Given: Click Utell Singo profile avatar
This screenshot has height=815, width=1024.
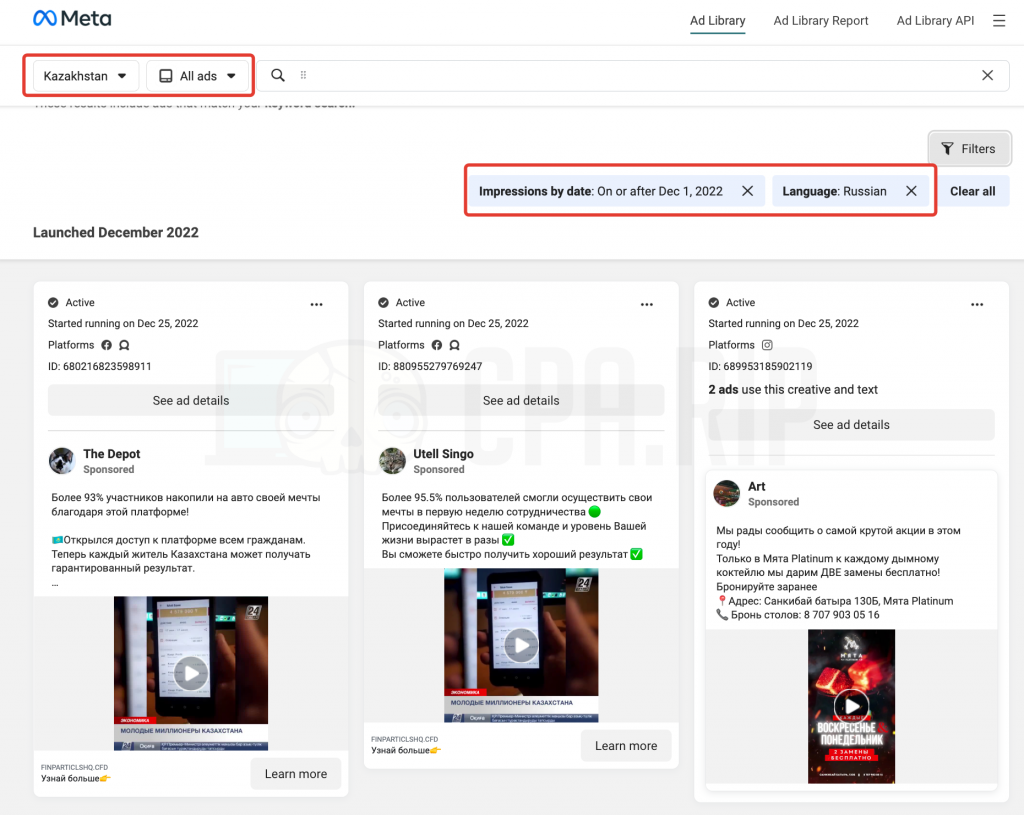Looking at the screenshot, I should click(x=392, y=460).
